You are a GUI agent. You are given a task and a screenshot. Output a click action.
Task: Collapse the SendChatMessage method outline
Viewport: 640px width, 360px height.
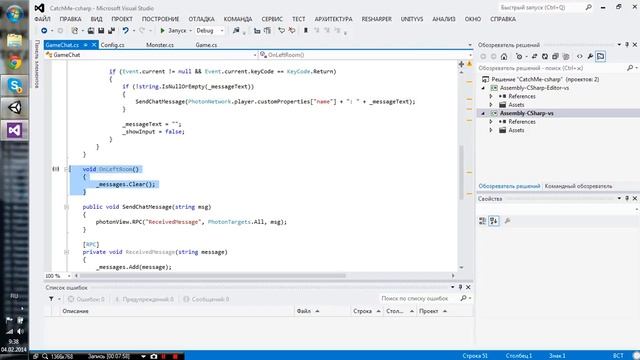[x=66, y=207]
